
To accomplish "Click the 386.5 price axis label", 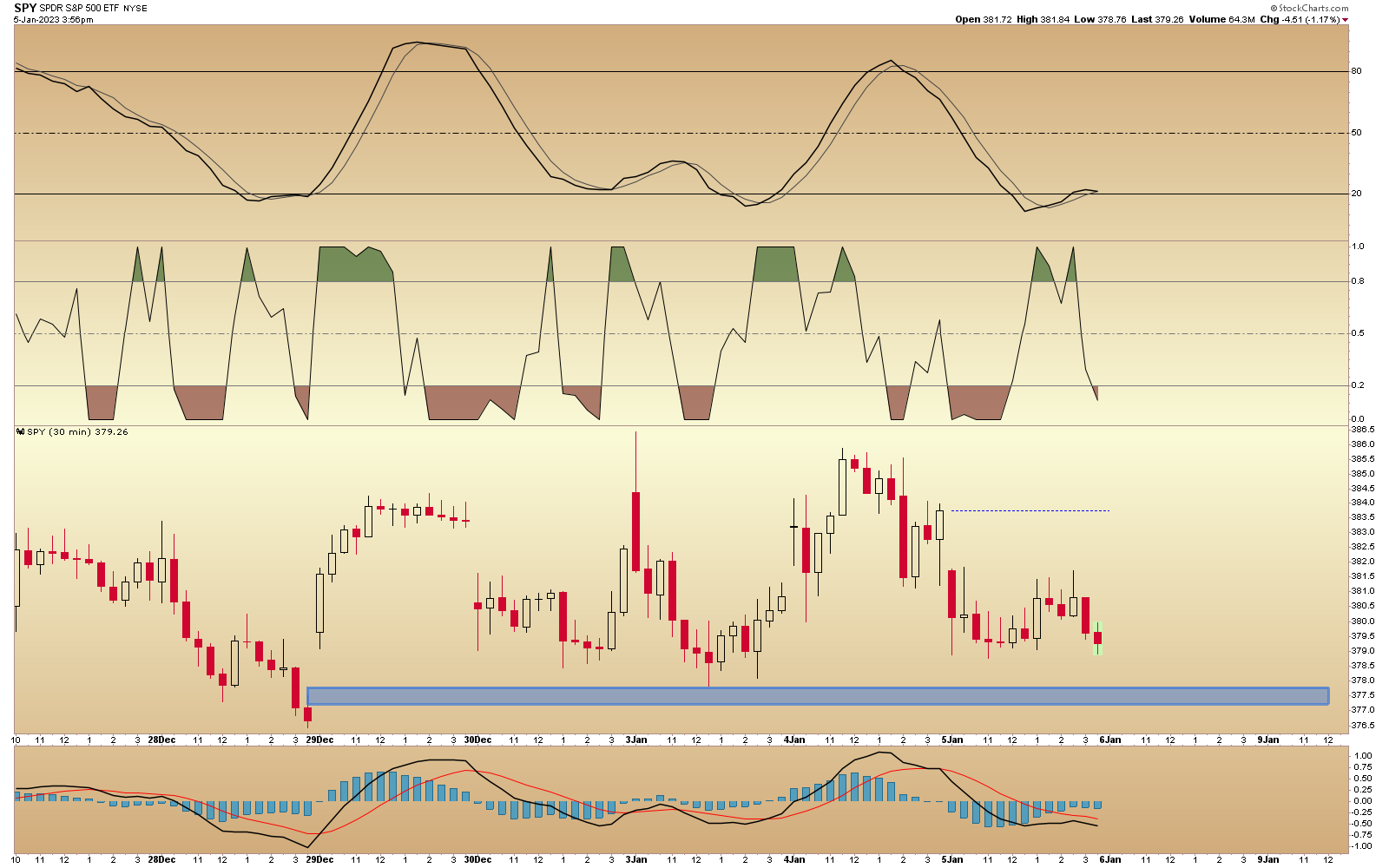I will point(1363,430).
